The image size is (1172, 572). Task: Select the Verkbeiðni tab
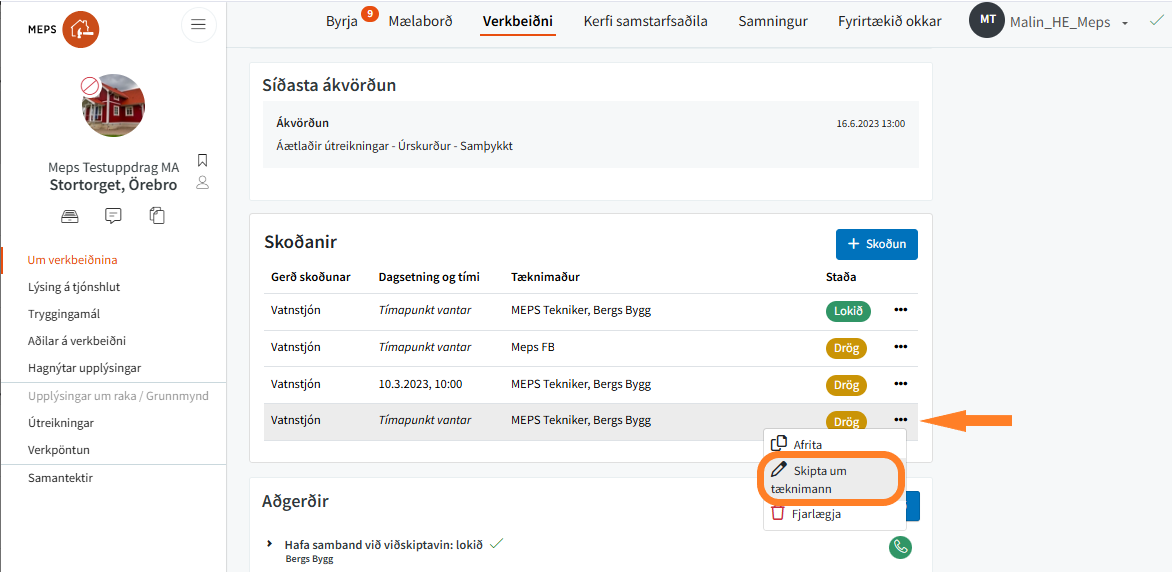point(518,21)
